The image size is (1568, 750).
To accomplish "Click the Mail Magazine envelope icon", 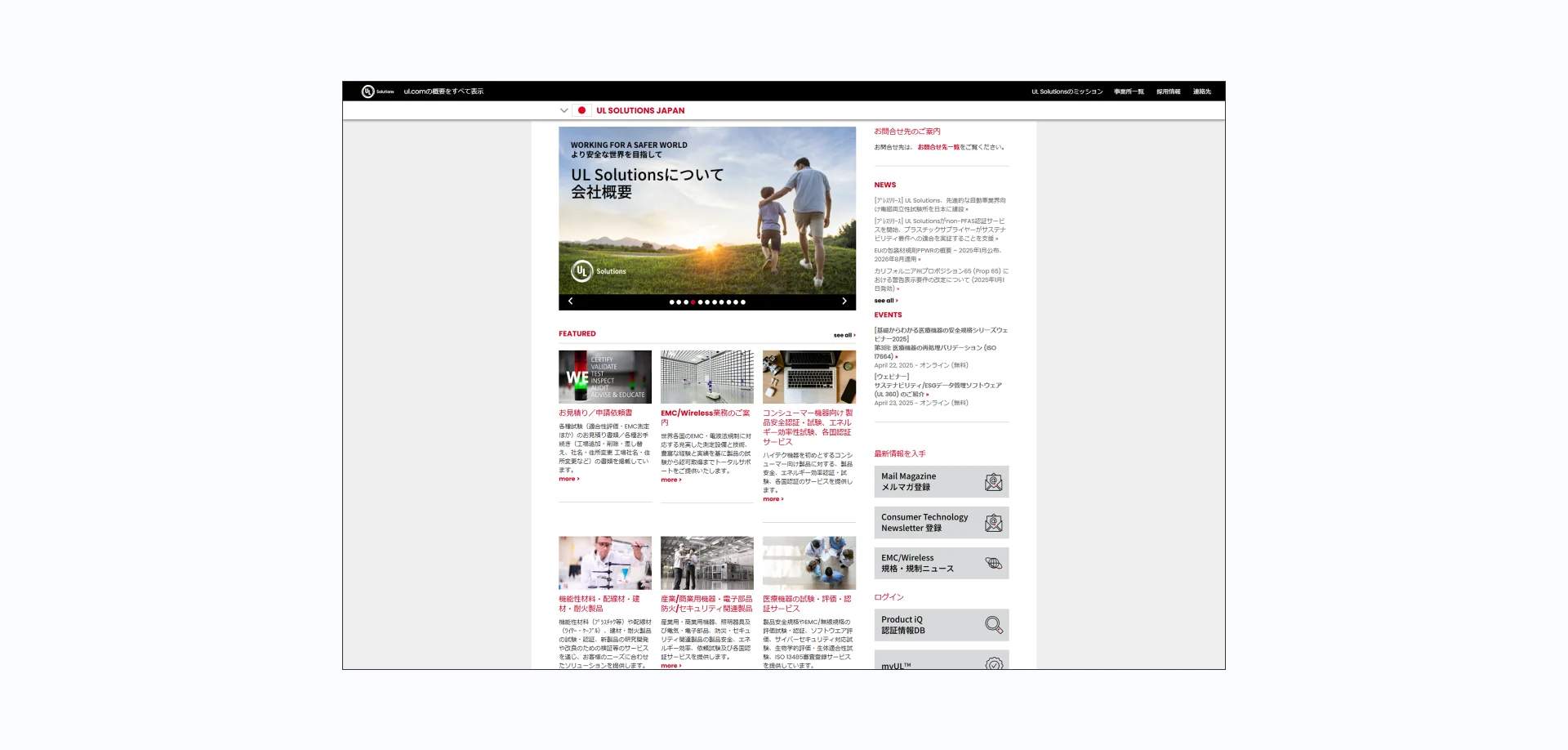I will (x=993, y=482).
